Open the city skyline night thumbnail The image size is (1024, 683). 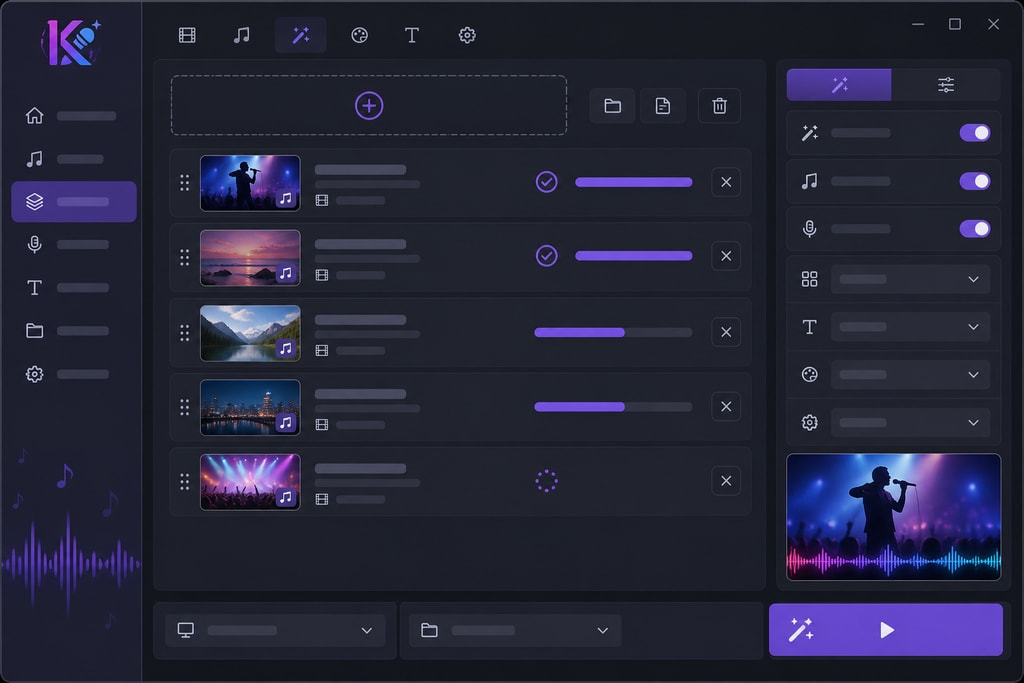[250, 407]
